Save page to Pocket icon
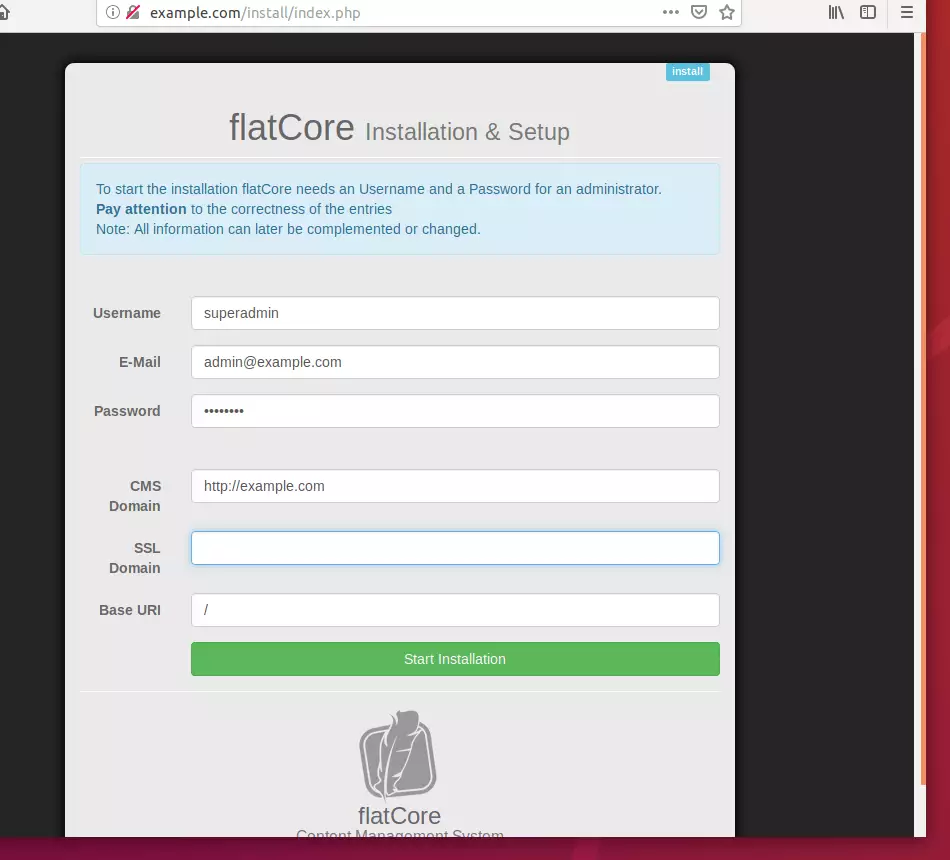950x860 pixels. [699, 12]
